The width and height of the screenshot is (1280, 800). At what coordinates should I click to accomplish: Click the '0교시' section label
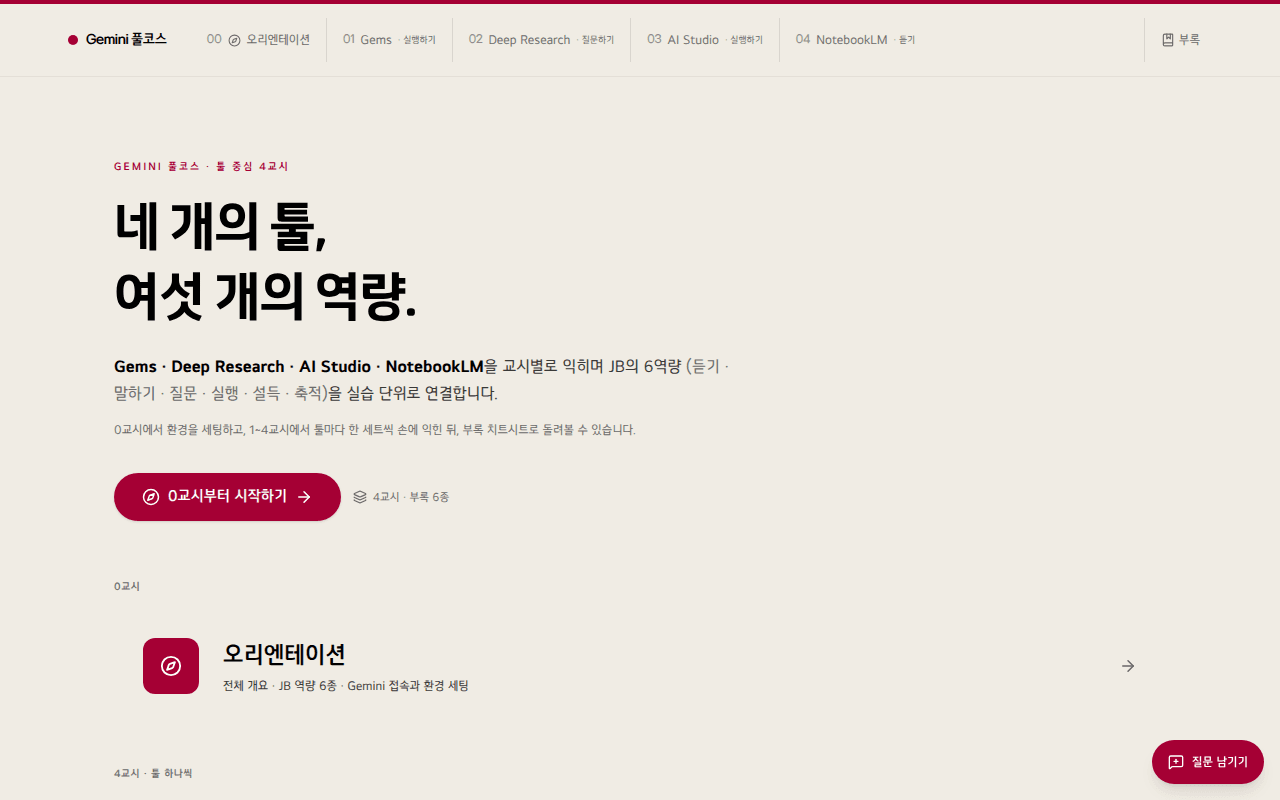(127, 586)
